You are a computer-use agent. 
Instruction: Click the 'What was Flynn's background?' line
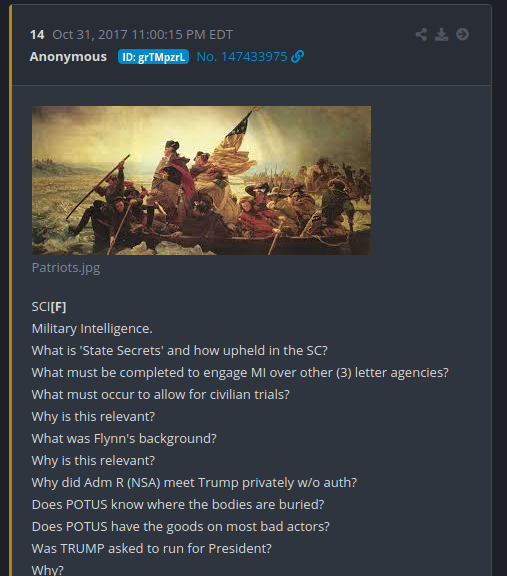coord(124,439)
